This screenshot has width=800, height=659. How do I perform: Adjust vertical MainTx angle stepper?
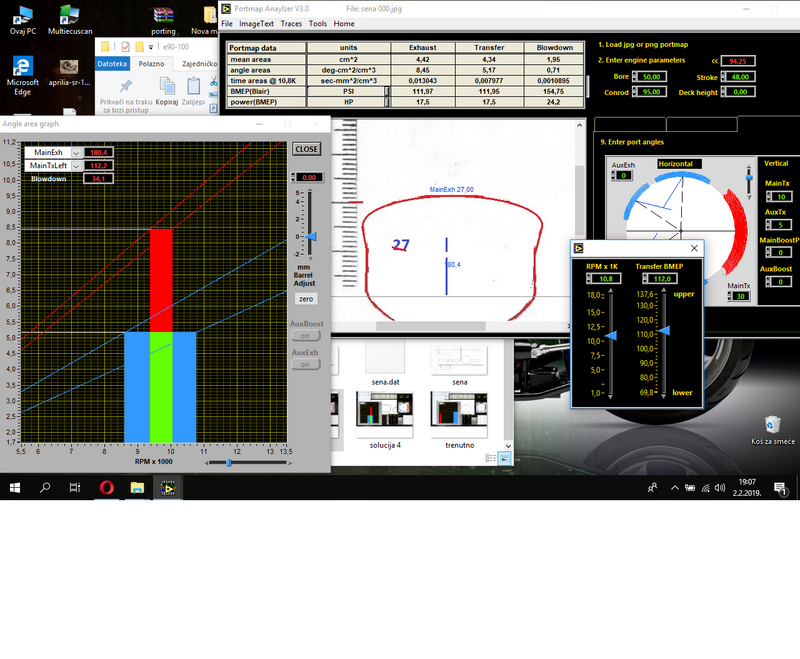pos(768,196)
